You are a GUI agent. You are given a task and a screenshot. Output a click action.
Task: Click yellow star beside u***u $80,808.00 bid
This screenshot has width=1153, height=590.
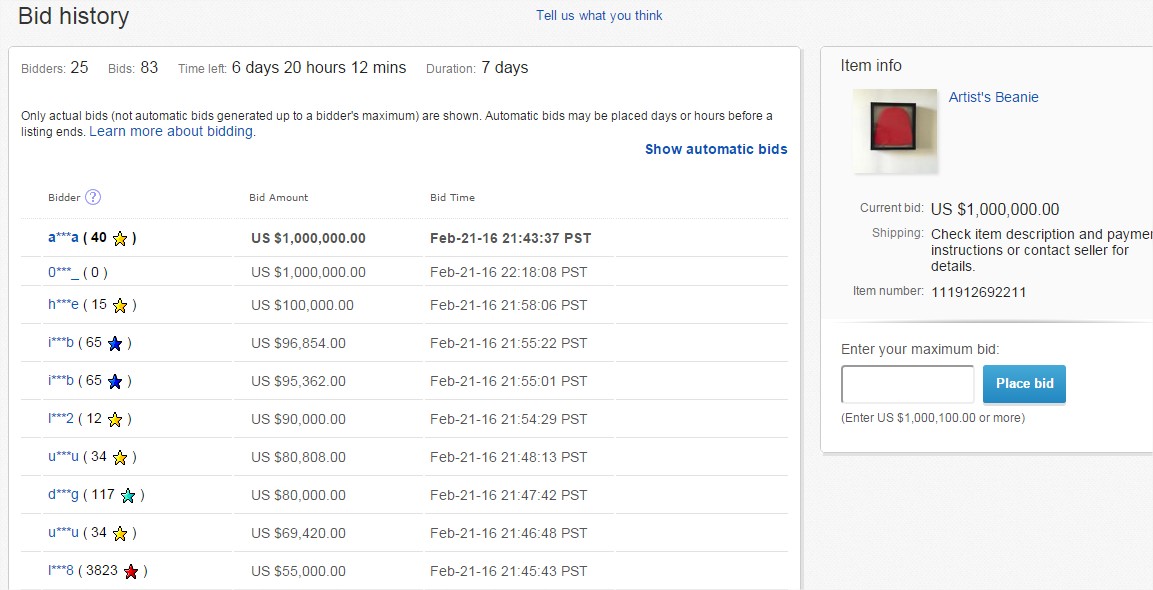coord(120,457)
